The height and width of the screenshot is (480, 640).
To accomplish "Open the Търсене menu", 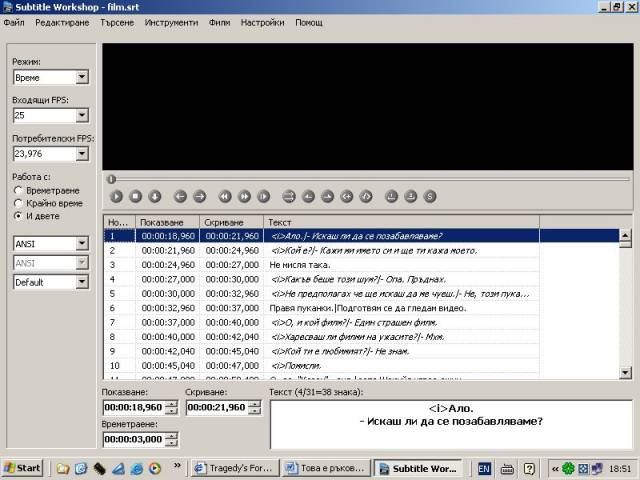I will pyautogui.click(x=117, y=22).
